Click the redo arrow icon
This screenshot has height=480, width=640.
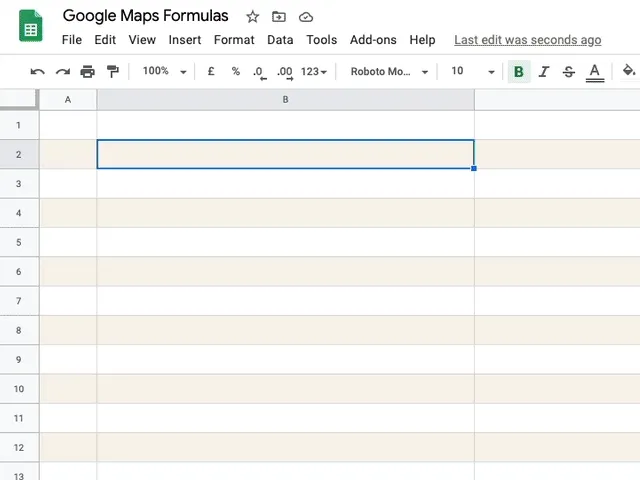pyautogui.click(x=63, y=71)
